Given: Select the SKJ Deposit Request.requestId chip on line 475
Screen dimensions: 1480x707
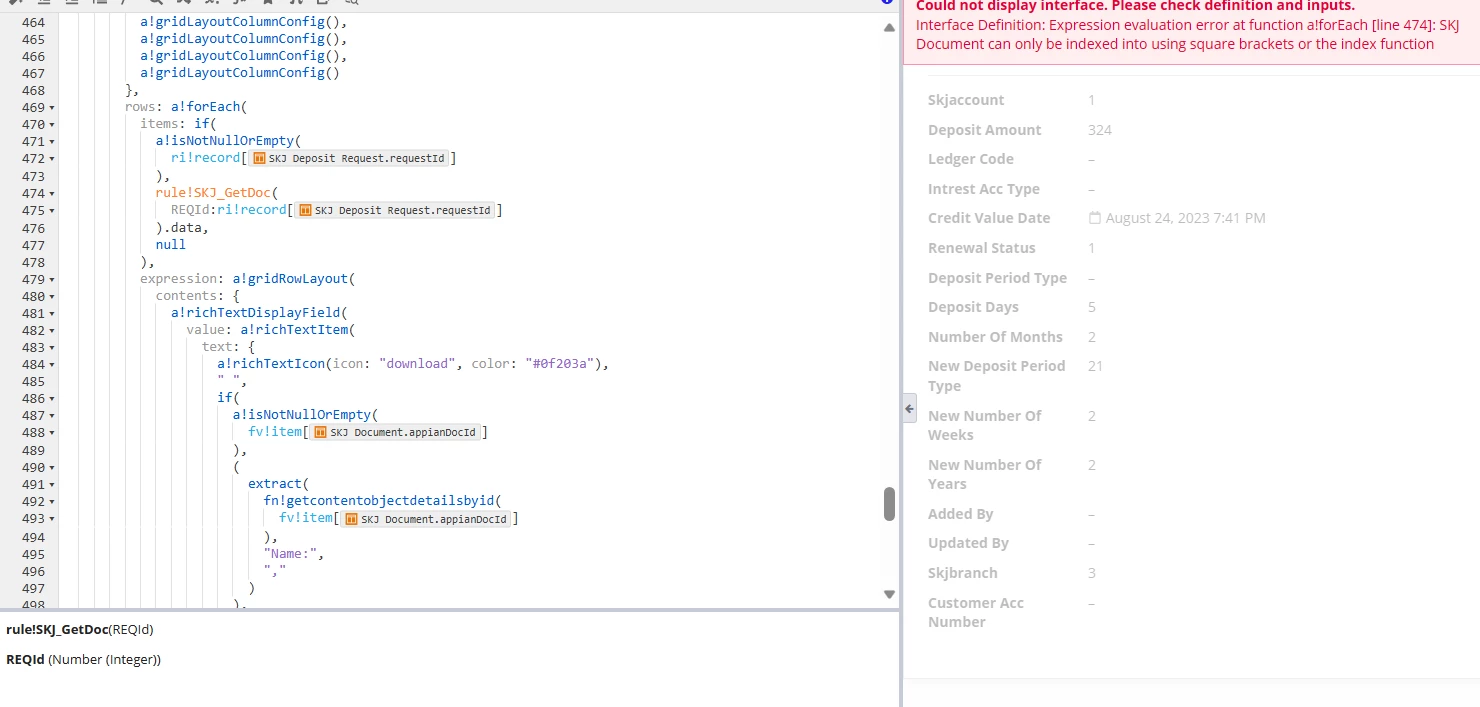Looking at the screenshot, I should click(395, 210).
